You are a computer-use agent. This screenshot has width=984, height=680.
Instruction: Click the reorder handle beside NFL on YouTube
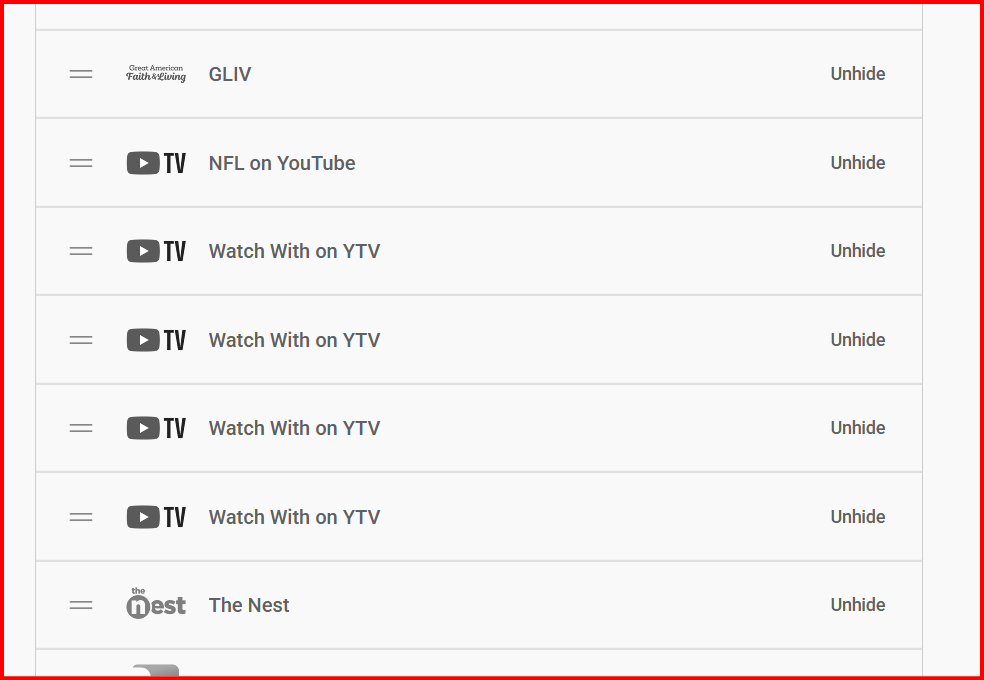coord(81,163)
